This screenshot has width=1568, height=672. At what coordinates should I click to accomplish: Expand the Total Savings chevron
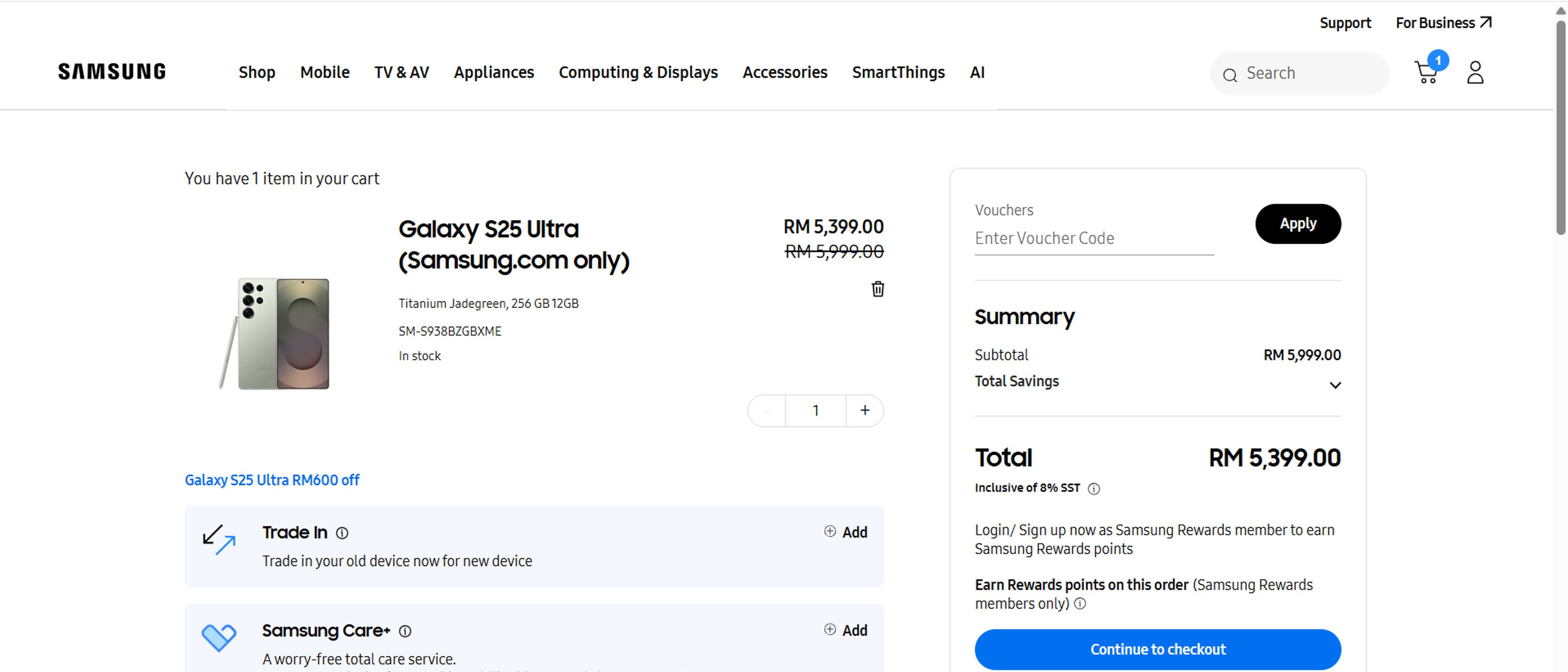point(1335,385)
